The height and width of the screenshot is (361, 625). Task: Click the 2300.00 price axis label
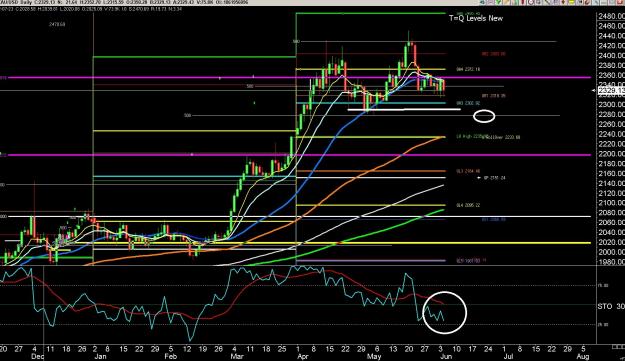coord(612,104)
